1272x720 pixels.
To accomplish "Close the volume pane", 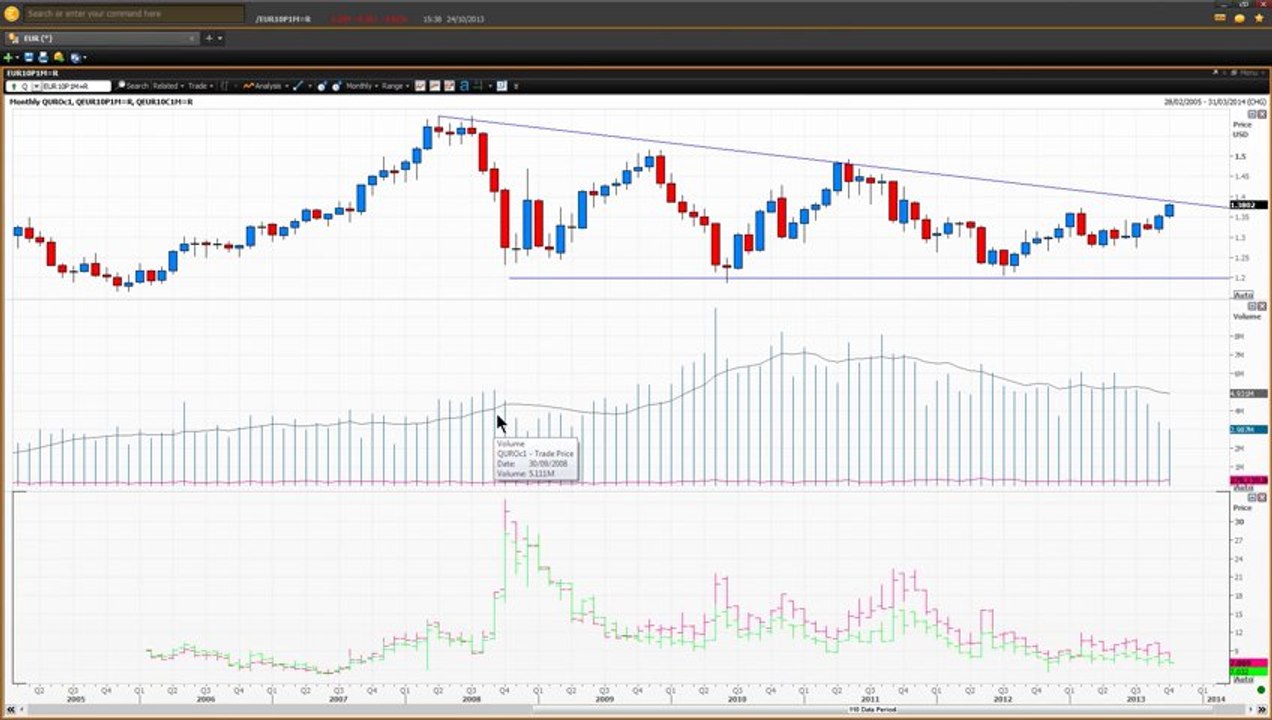I will (x=1262, y=305).
